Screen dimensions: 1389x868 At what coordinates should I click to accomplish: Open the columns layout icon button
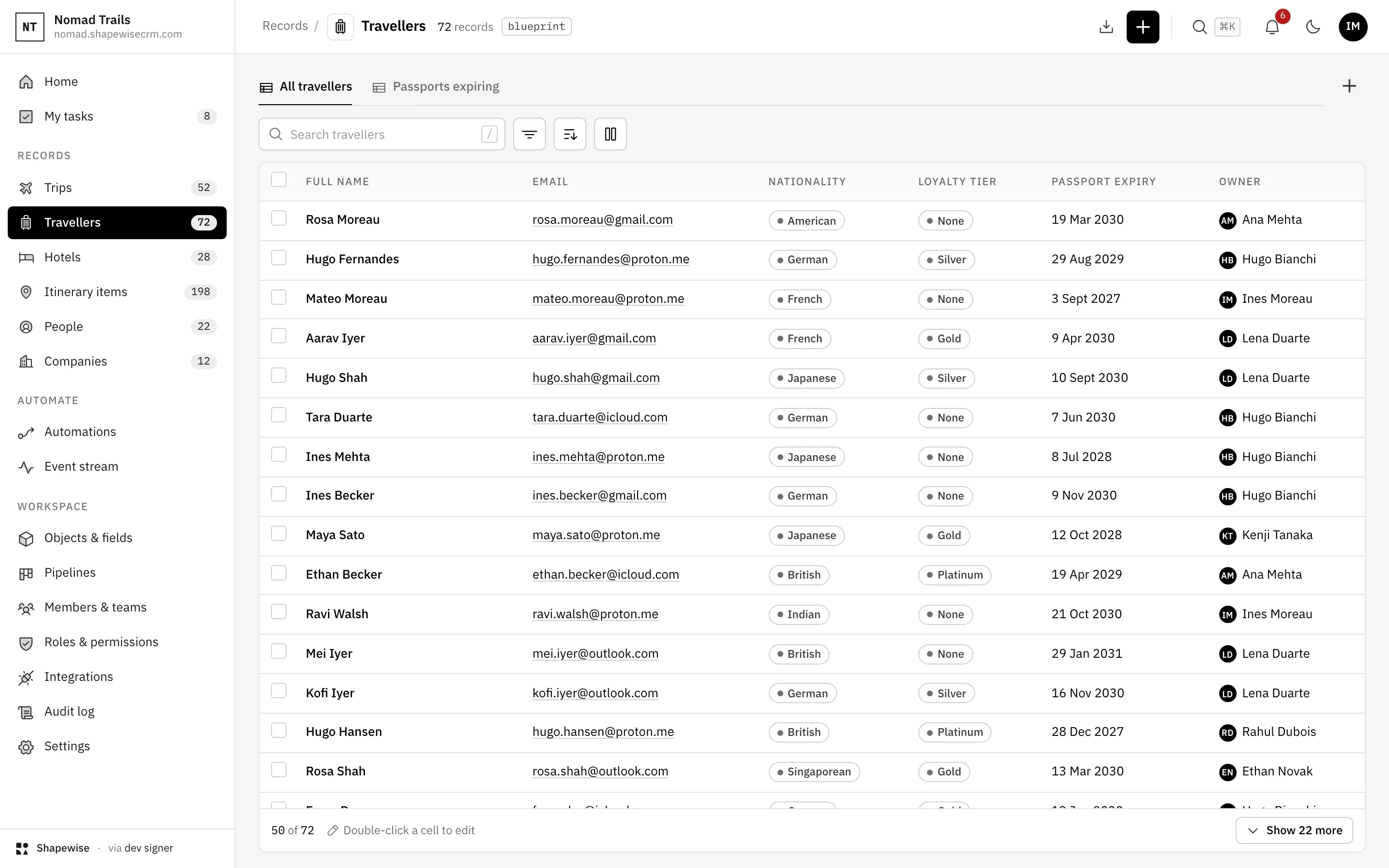coord(610,135)
